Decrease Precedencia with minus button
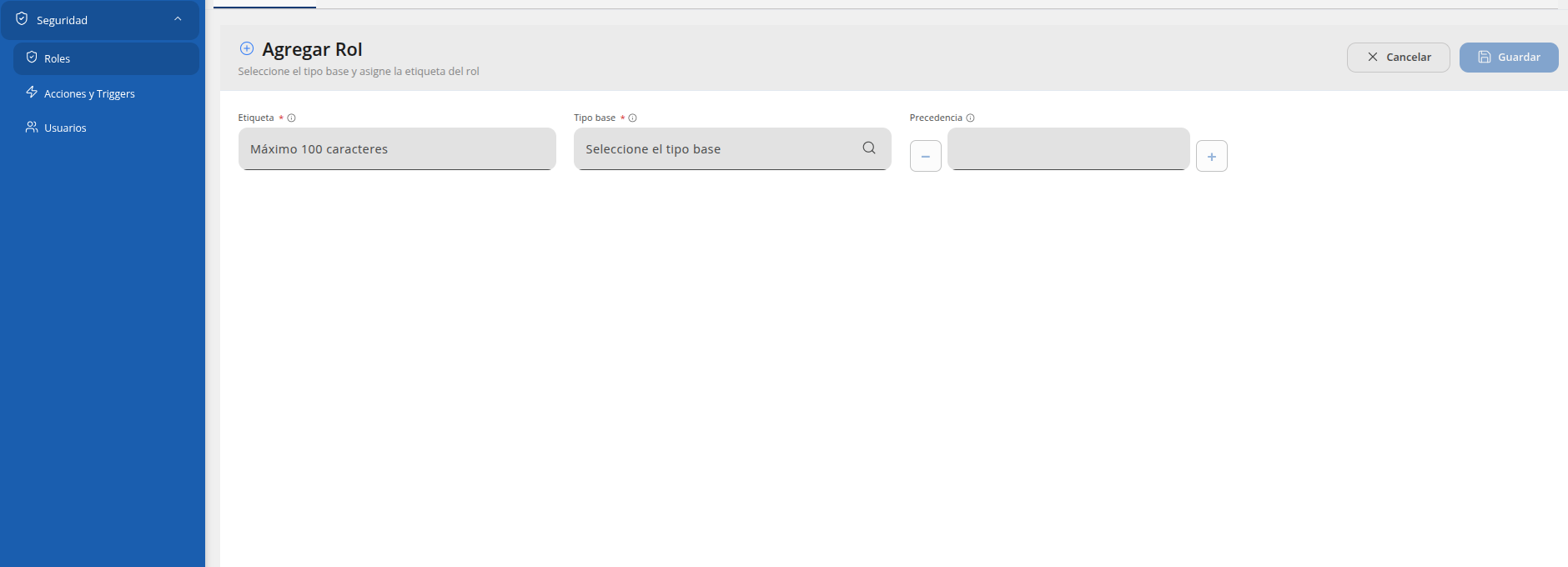Screen dimensions: 1568x567 click(x=926, y=156)
